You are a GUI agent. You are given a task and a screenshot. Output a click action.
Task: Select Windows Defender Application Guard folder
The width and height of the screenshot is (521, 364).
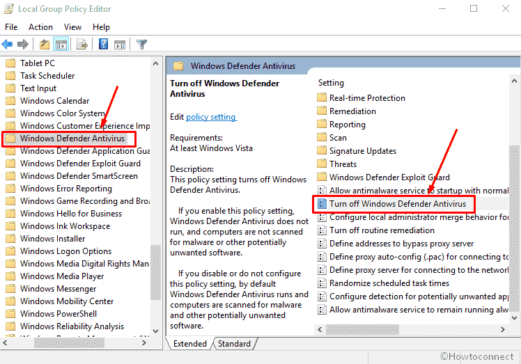click(78, 151)
